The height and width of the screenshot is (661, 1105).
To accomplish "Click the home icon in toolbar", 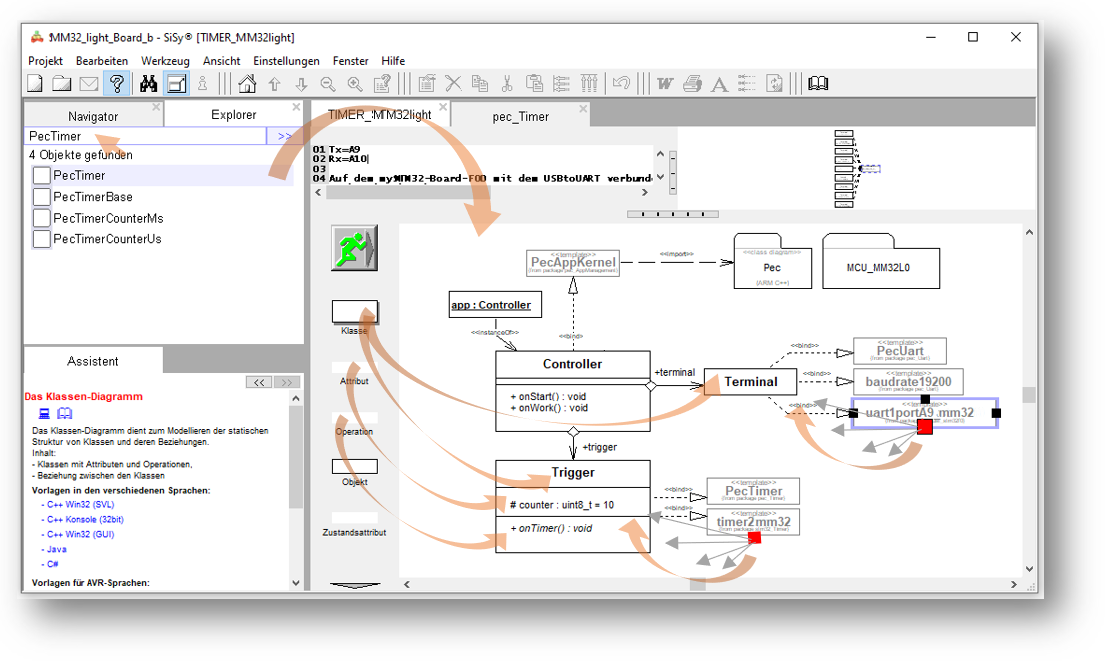I will (246, 84).
